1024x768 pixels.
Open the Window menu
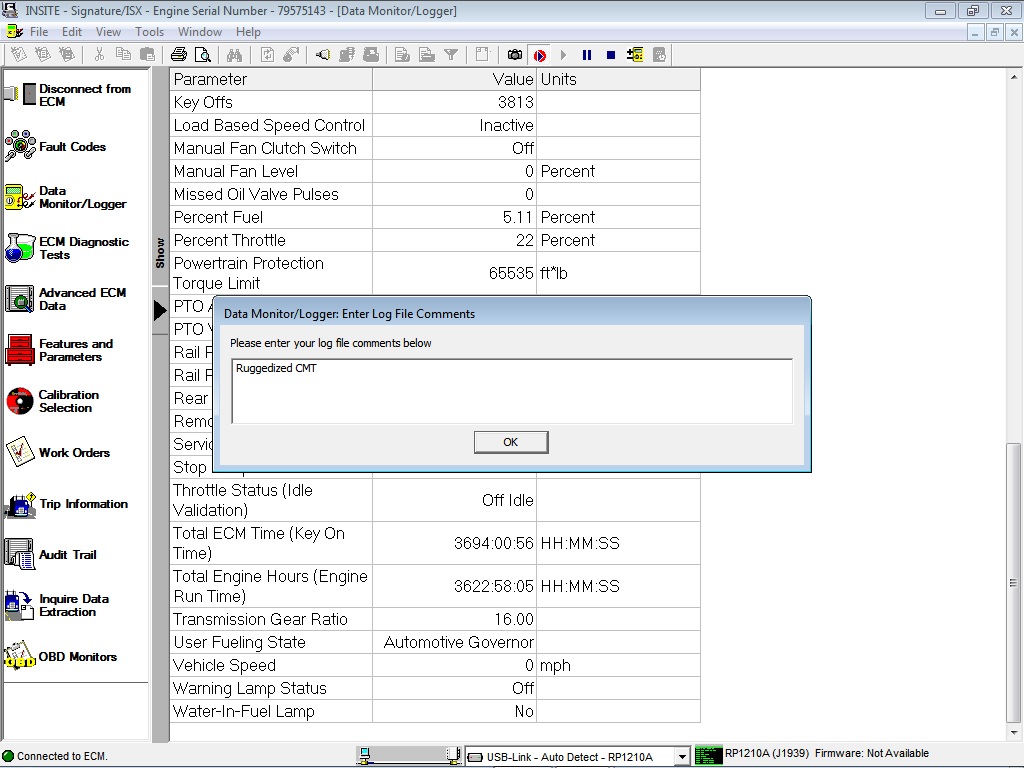click(x=200, y=31)
